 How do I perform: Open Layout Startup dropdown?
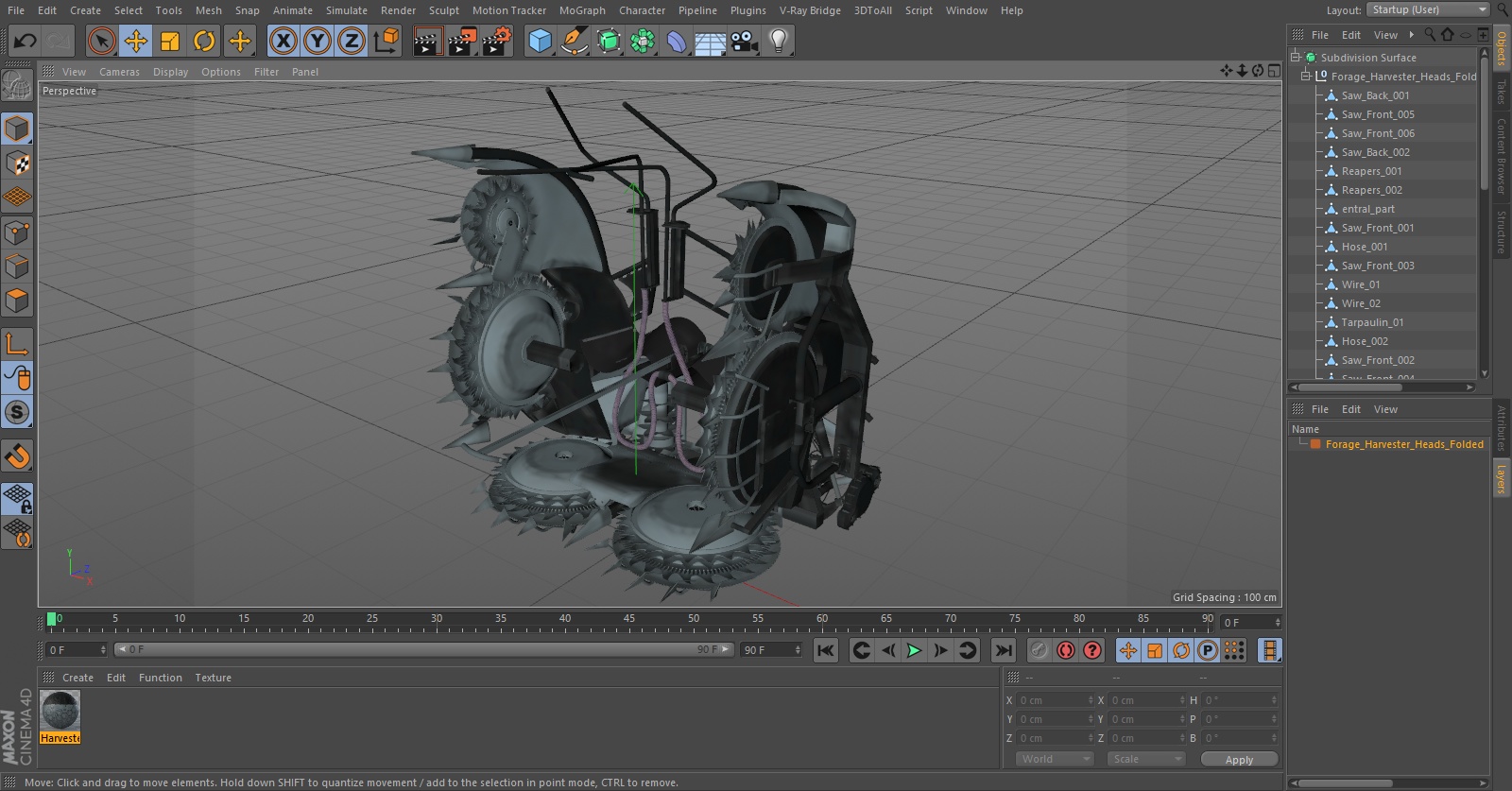(x=1428, y=9)
